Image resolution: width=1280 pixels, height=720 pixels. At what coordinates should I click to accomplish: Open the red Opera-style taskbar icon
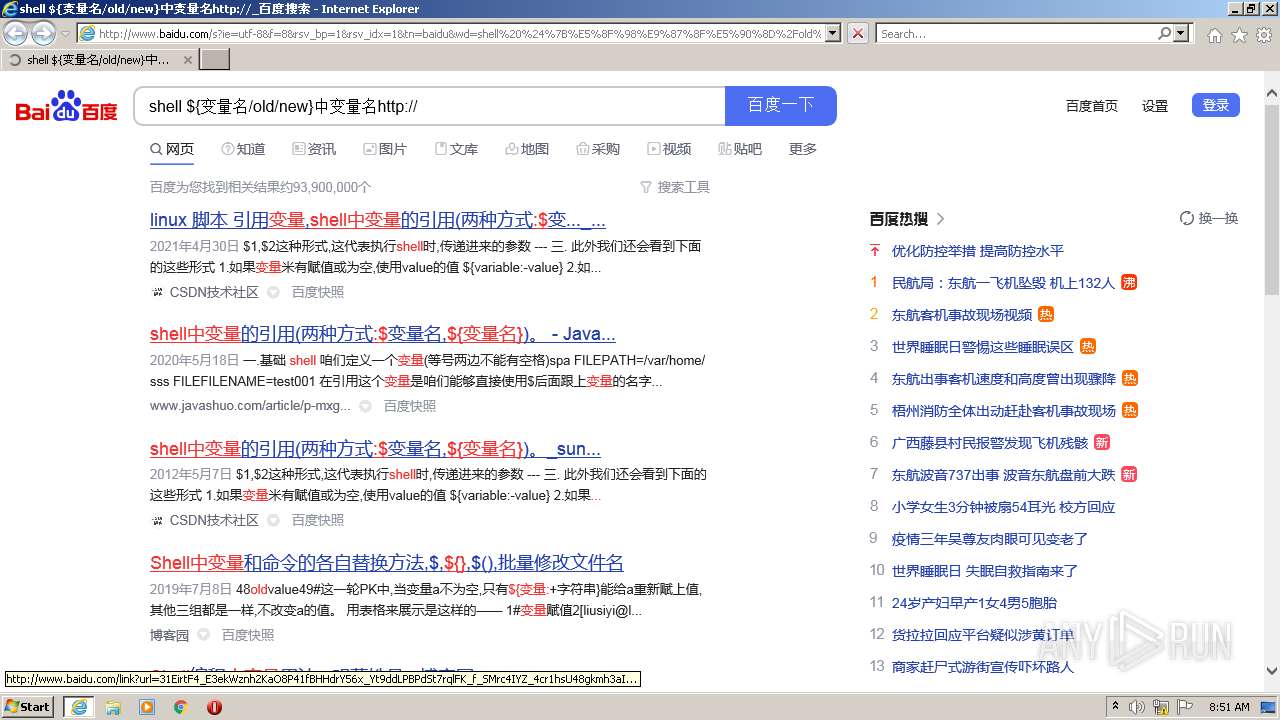click(x=214, y=707)
